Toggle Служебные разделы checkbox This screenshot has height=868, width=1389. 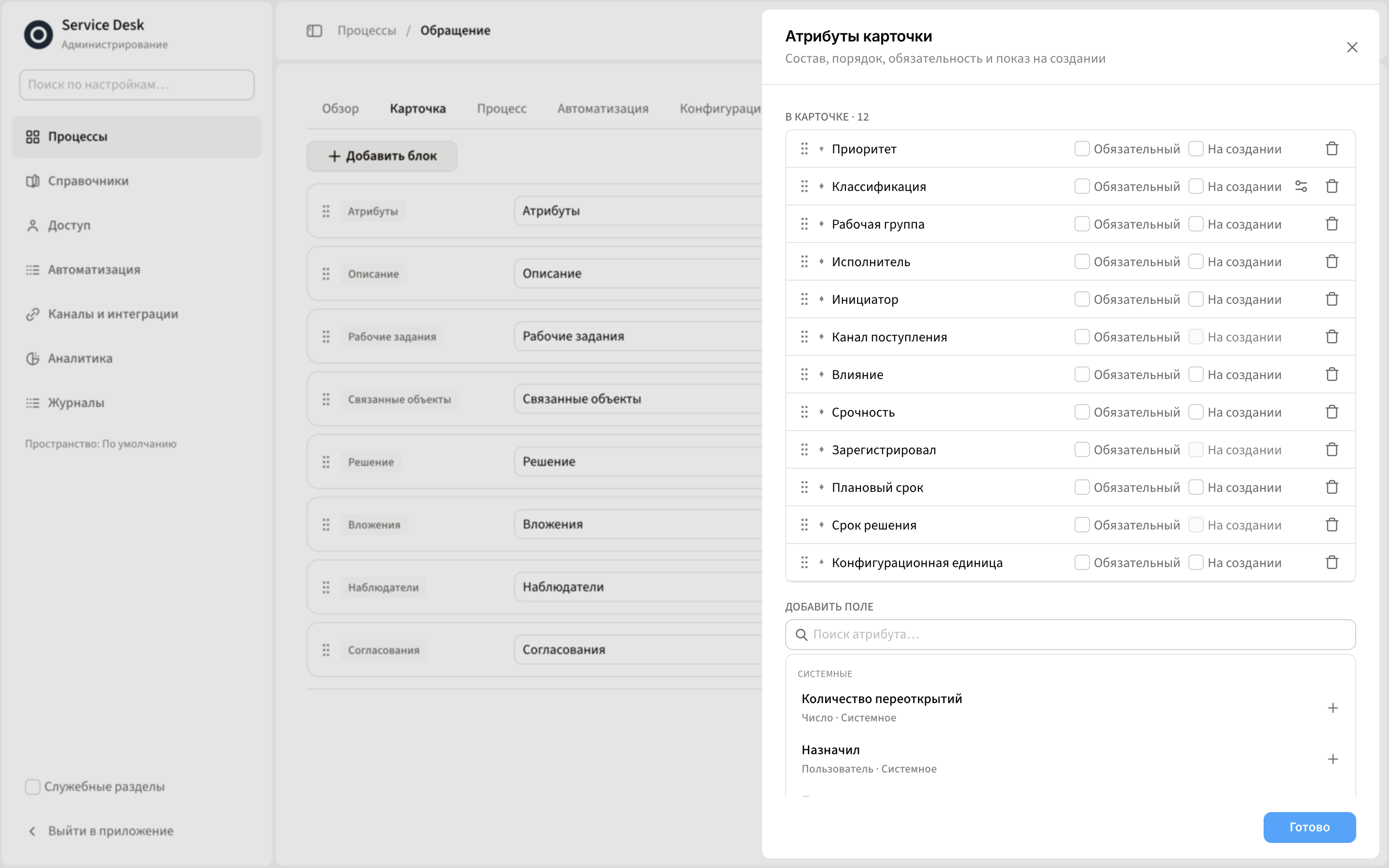click(x=33, y=787)
